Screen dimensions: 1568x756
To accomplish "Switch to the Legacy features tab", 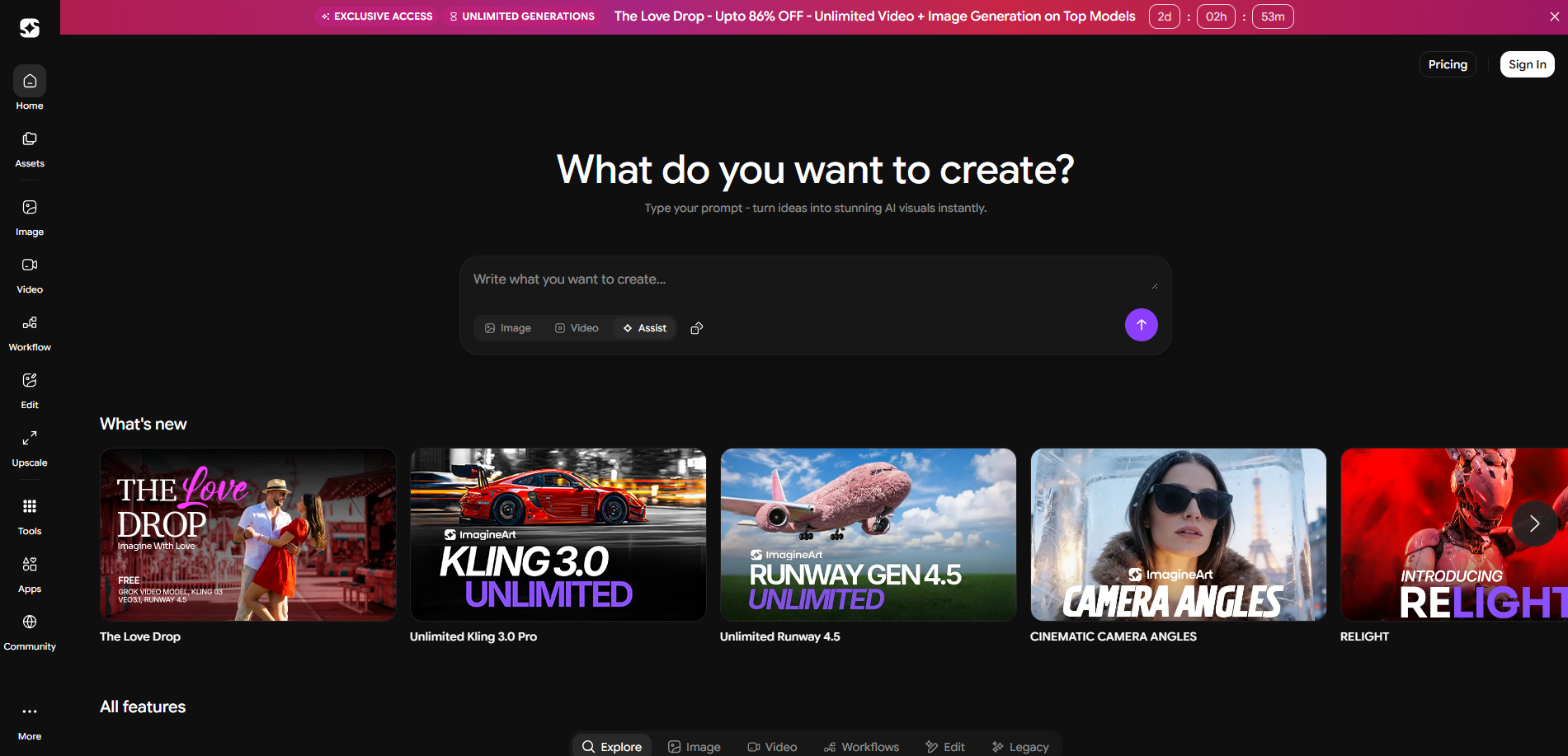I will [1020, 747].
